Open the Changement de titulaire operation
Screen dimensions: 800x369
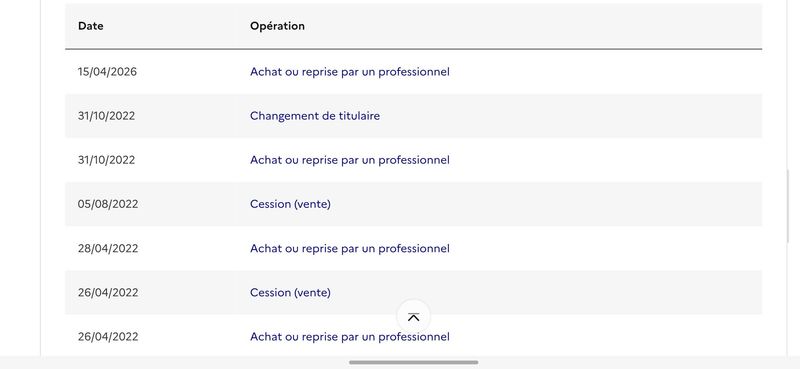[x=315, y=116]
